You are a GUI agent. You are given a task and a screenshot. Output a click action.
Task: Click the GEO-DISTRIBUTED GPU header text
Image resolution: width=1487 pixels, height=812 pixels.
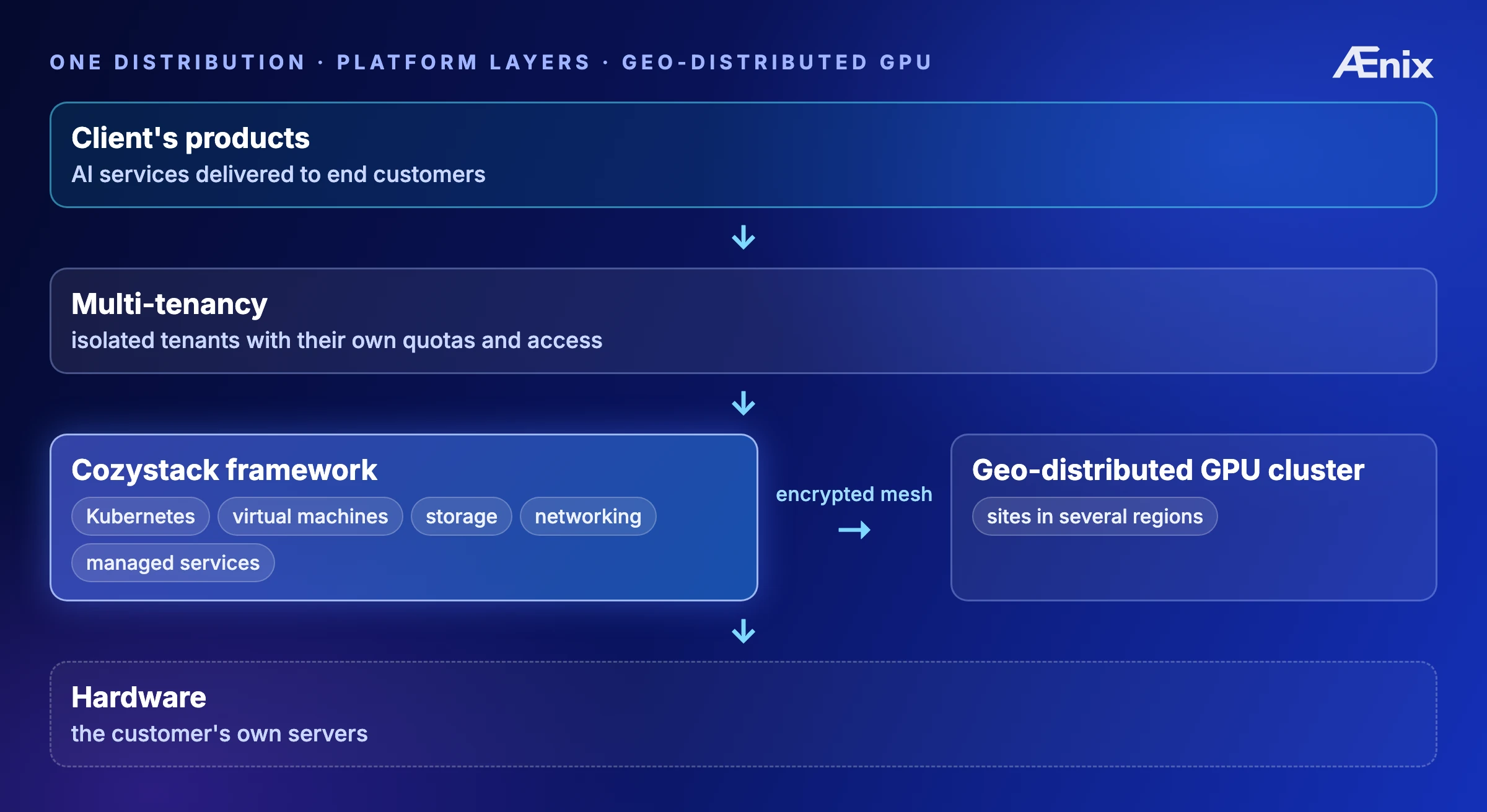click(x=777, y=62)
